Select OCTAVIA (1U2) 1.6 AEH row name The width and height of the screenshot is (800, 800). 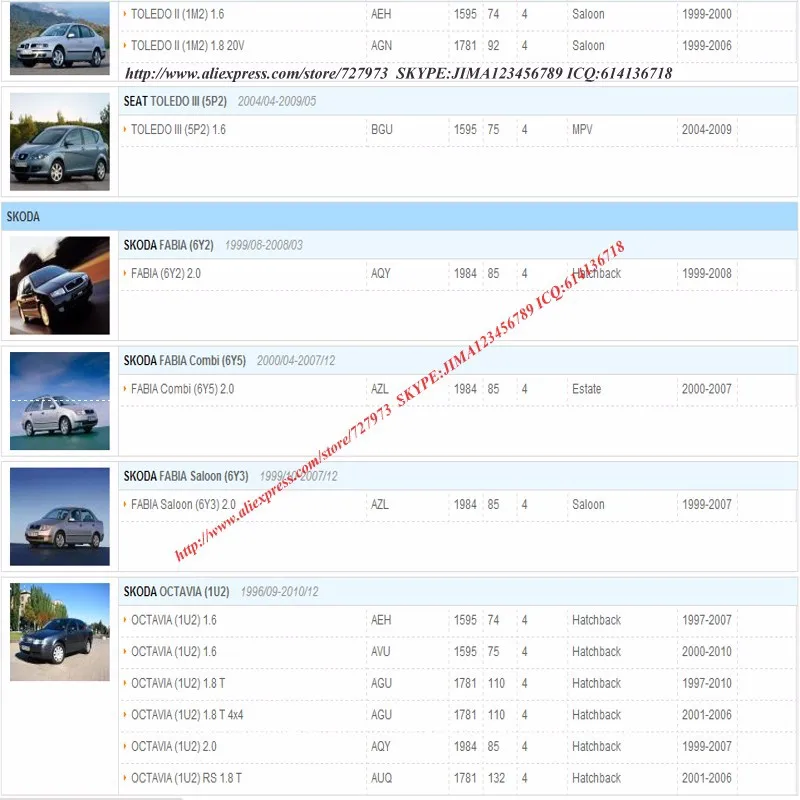pos(173,620)
